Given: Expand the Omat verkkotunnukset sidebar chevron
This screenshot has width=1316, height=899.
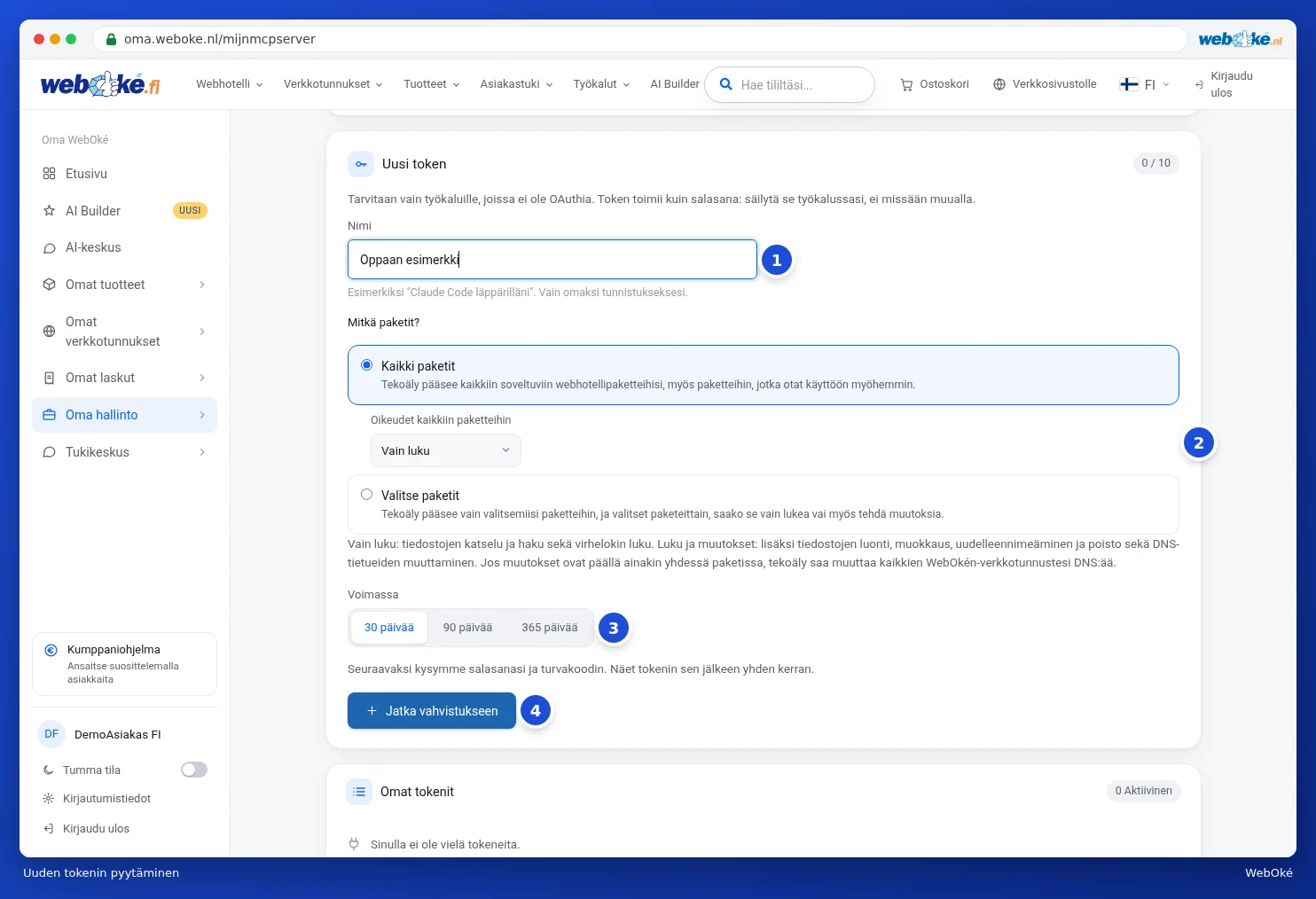Looking at the screenshot, I should (202, 332).
